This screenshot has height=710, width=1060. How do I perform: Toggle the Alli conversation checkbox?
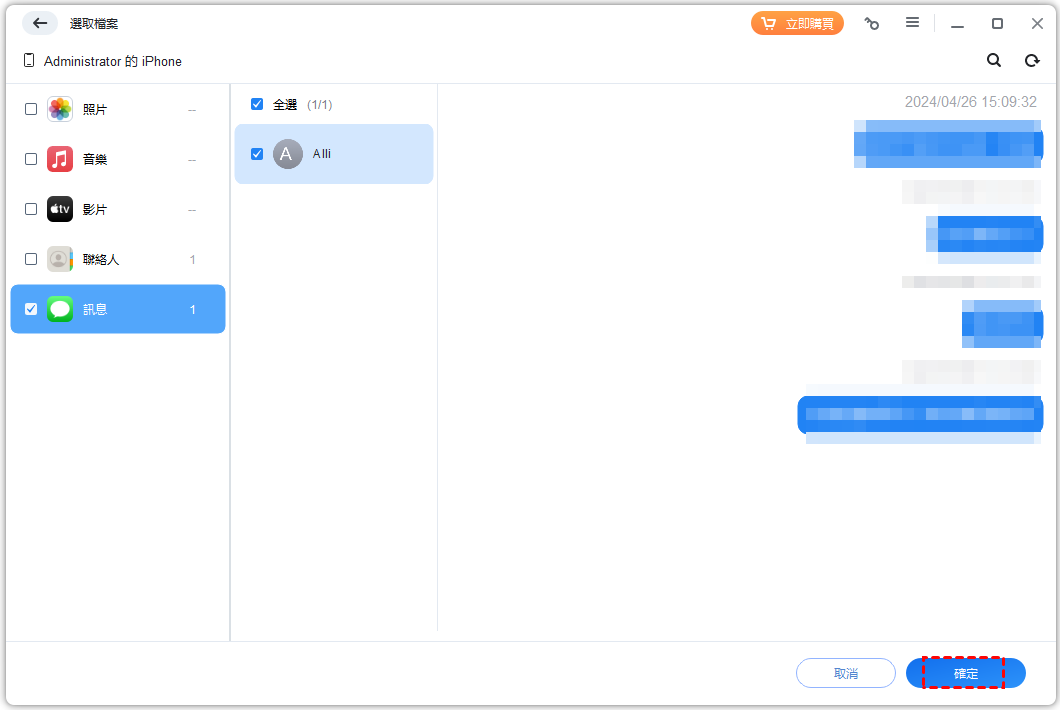pos(257,154)
